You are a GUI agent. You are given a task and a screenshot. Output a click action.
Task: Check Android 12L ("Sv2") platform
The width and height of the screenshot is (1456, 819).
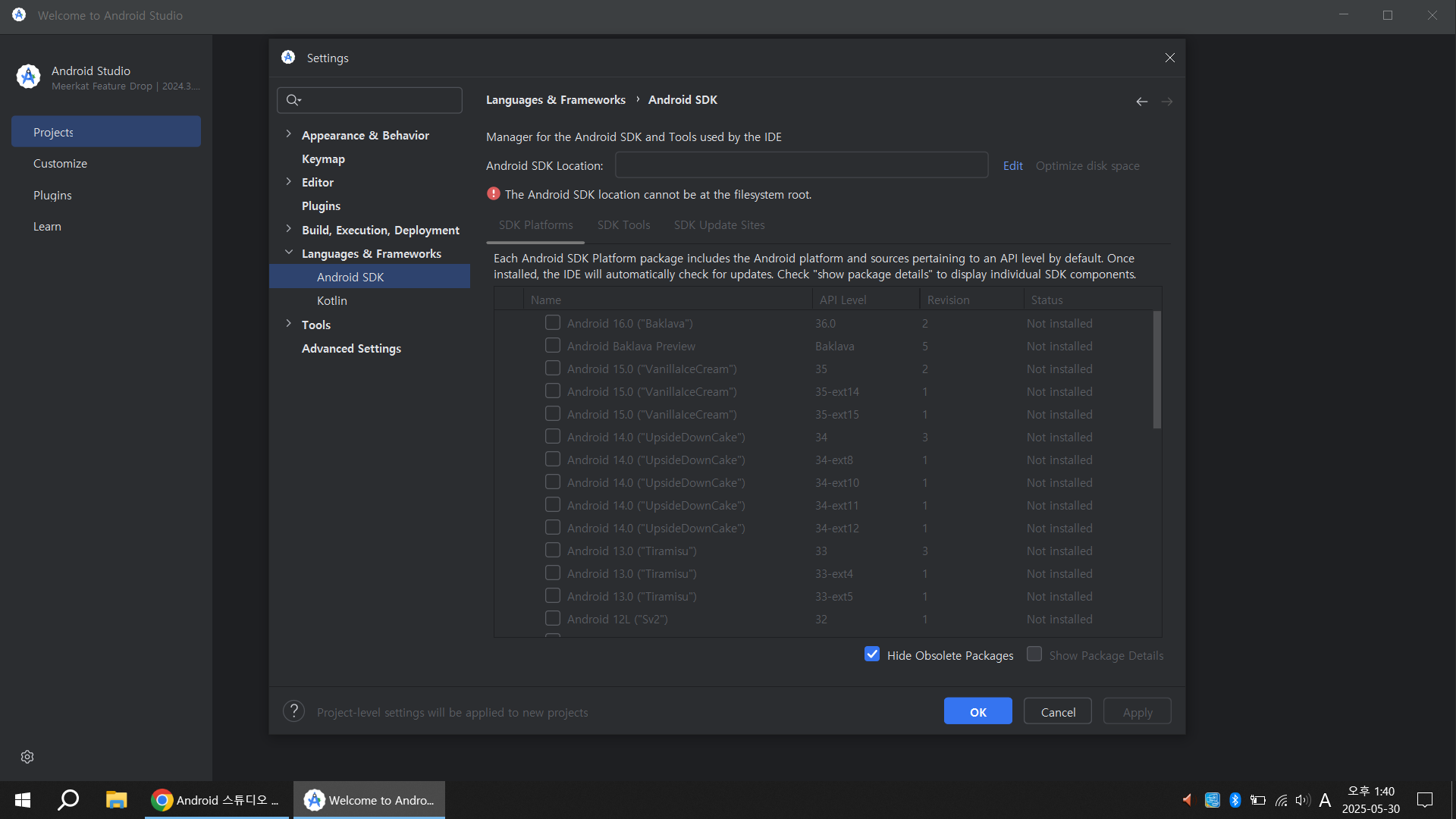(553, 618)
